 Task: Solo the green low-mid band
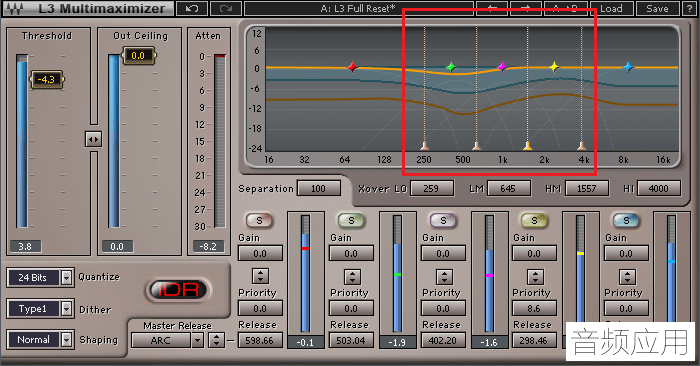coord(351,220)
